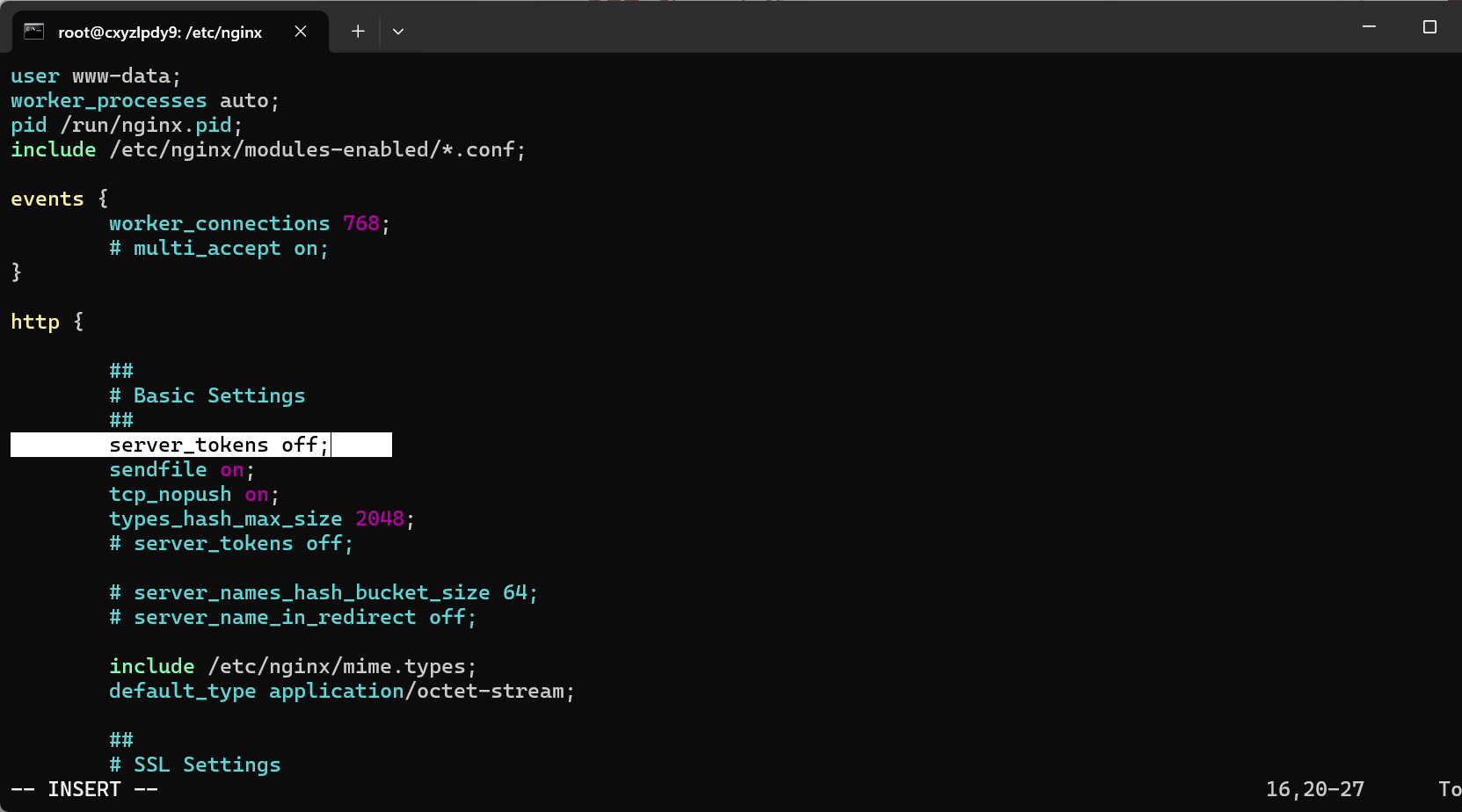Click the commented '# server_tokens off;' line

pos(231,544)
